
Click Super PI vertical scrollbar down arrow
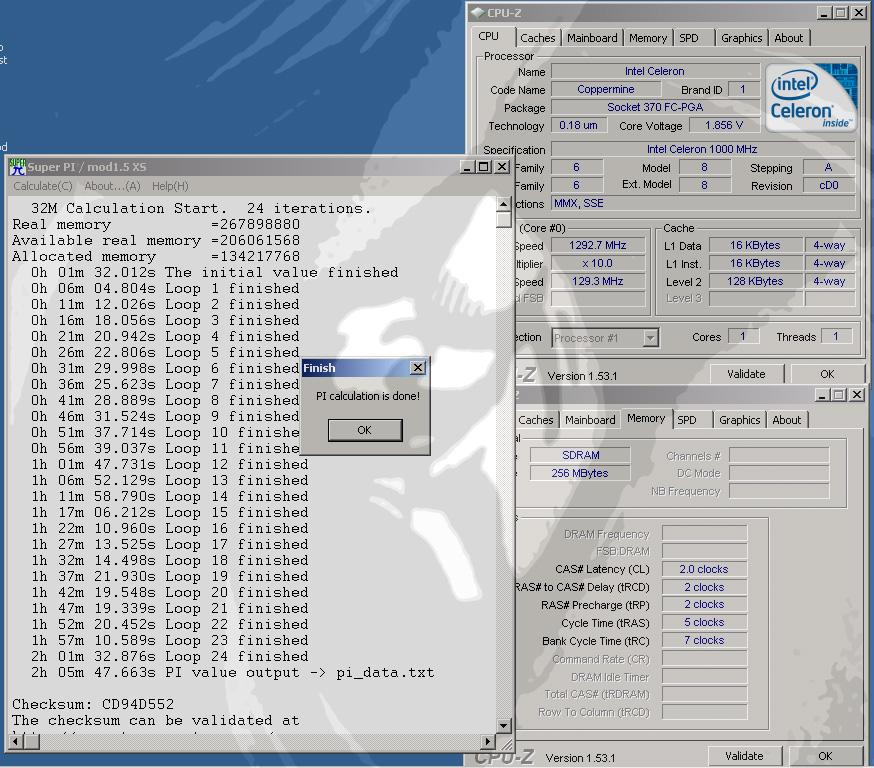tap(503, 725)
